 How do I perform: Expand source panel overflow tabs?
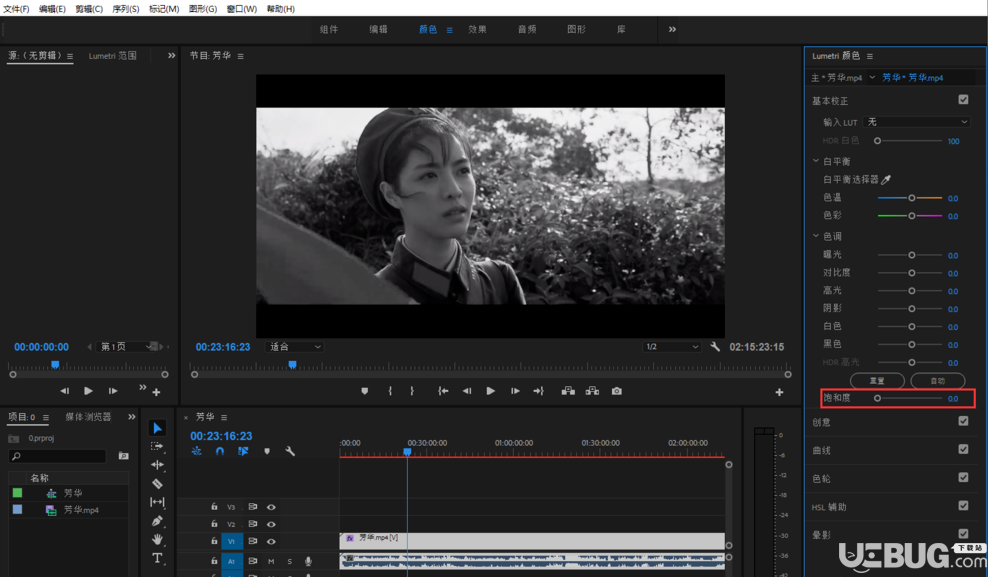coord(171,55)
